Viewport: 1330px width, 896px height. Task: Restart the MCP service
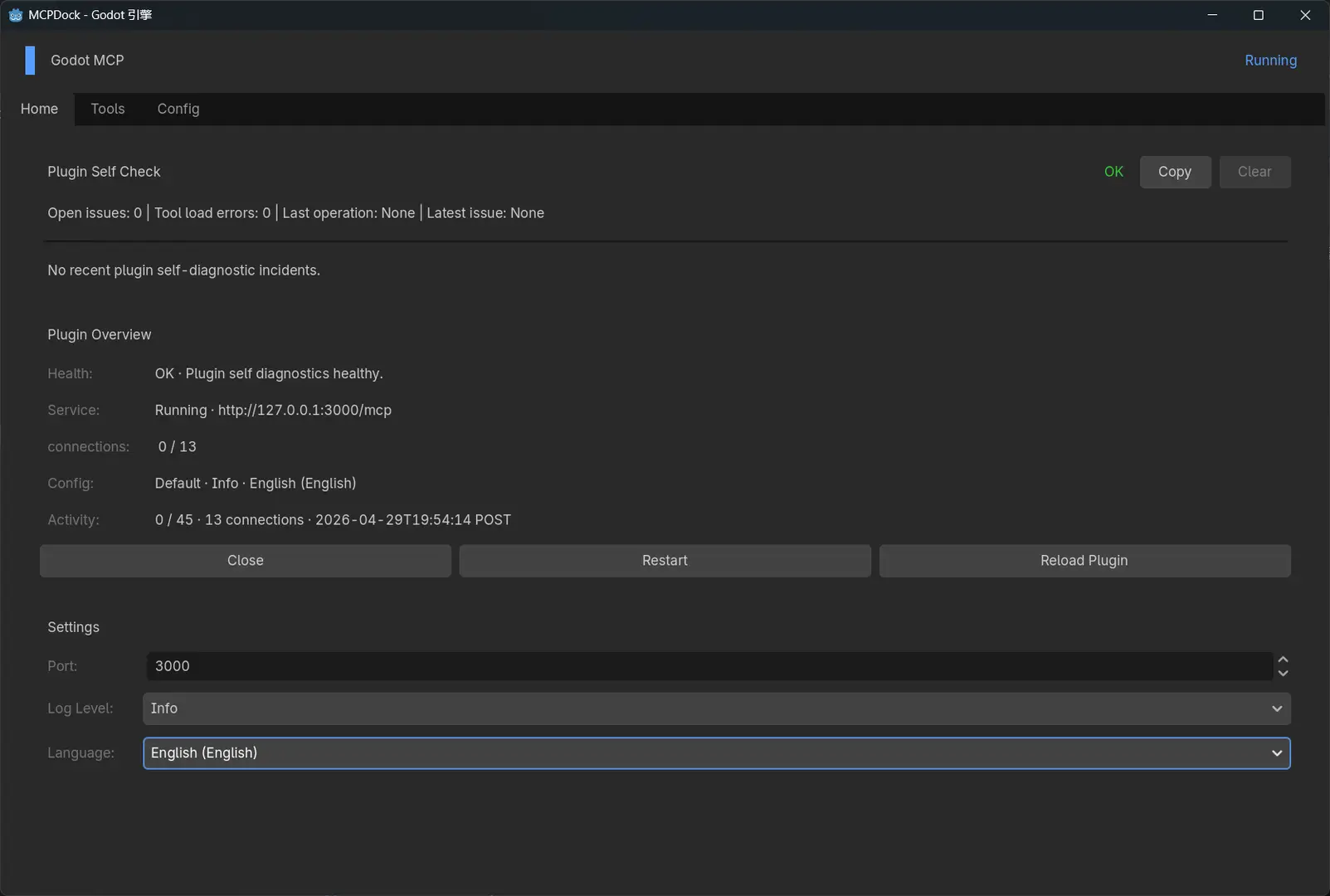(665, 561)
